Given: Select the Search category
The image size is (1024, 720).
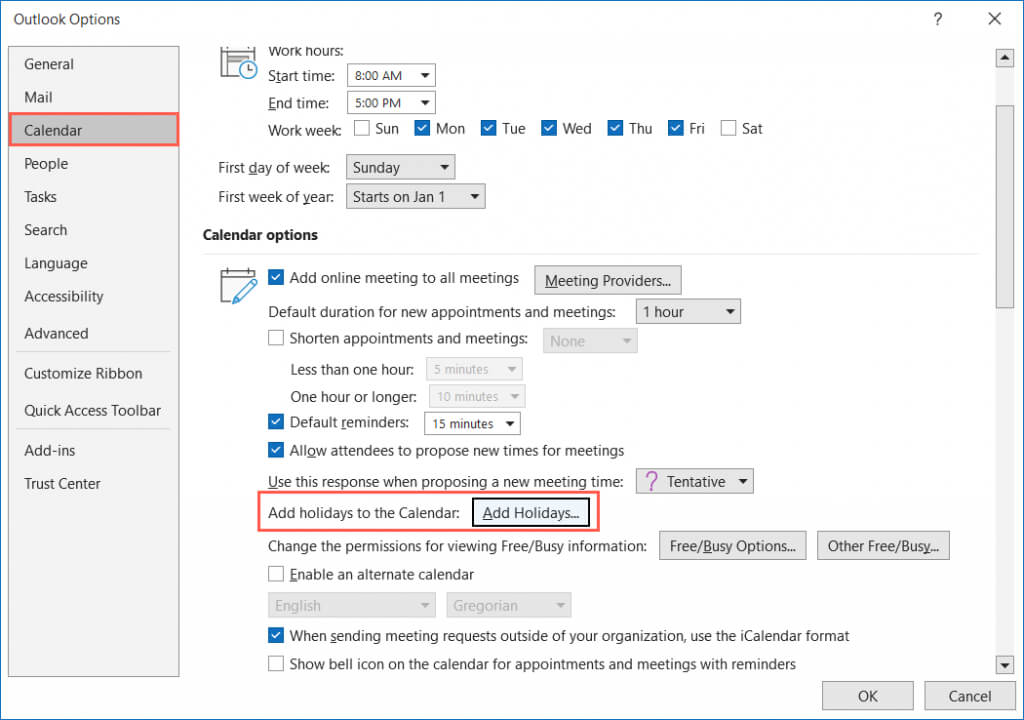Looking at the screenshot, I should point(93,230).
